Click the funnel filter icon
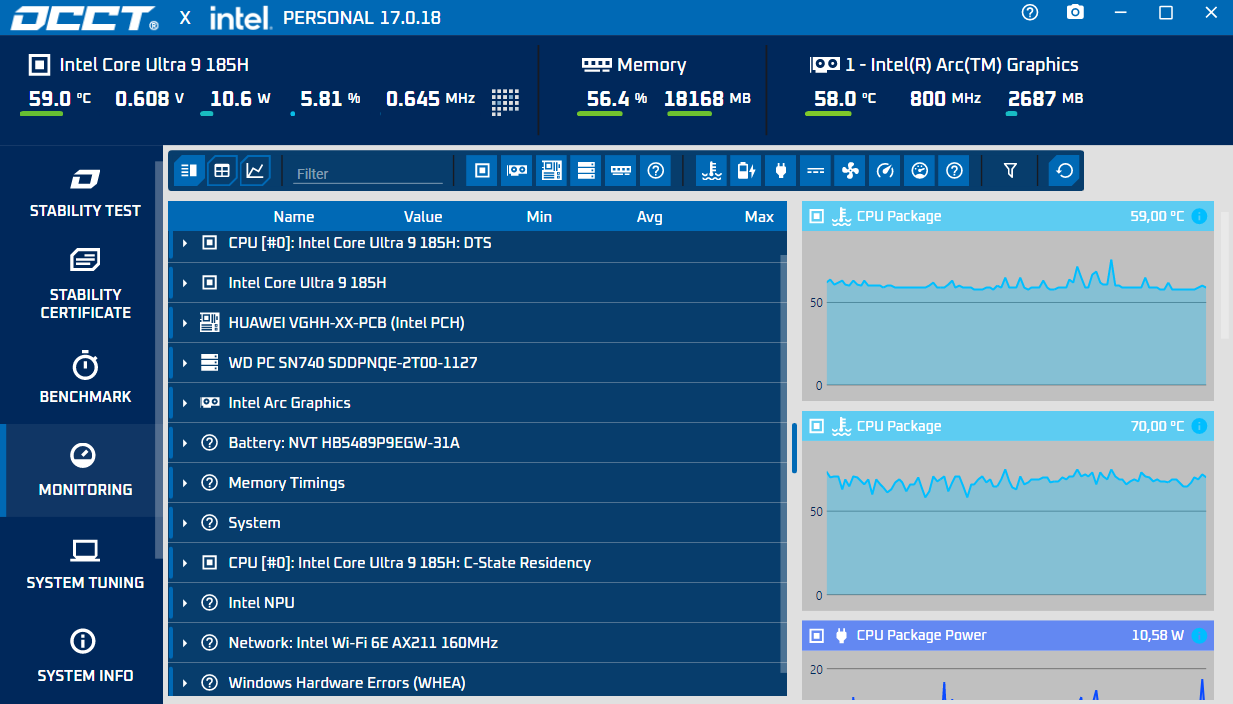Image resolution: width=1233 pixels, height=704 pixels. point(1010,171)
